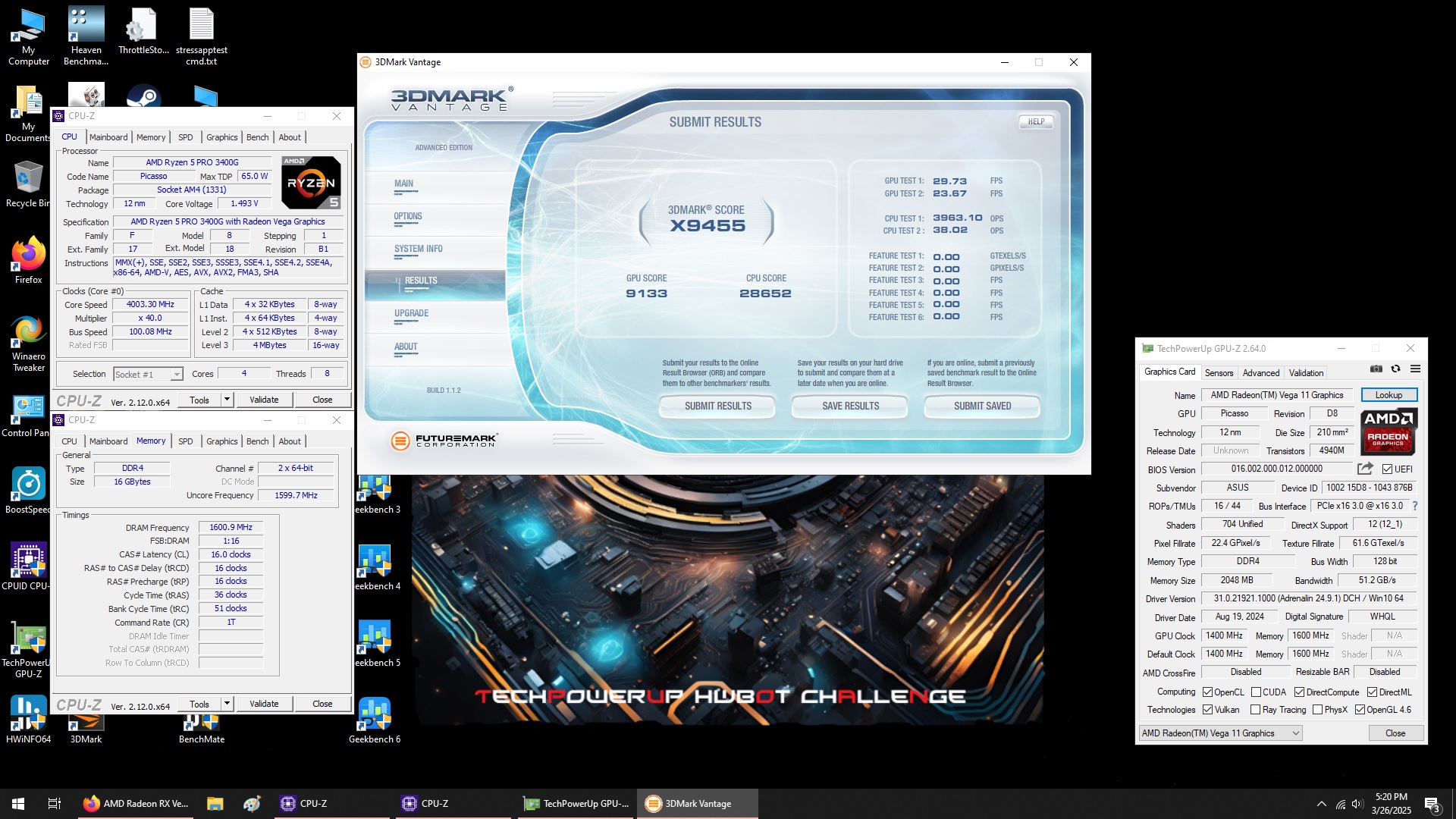Click Tools button in bottom CPU-Z window
Viewport: 1456px width, 819px height.
[199, 704]
